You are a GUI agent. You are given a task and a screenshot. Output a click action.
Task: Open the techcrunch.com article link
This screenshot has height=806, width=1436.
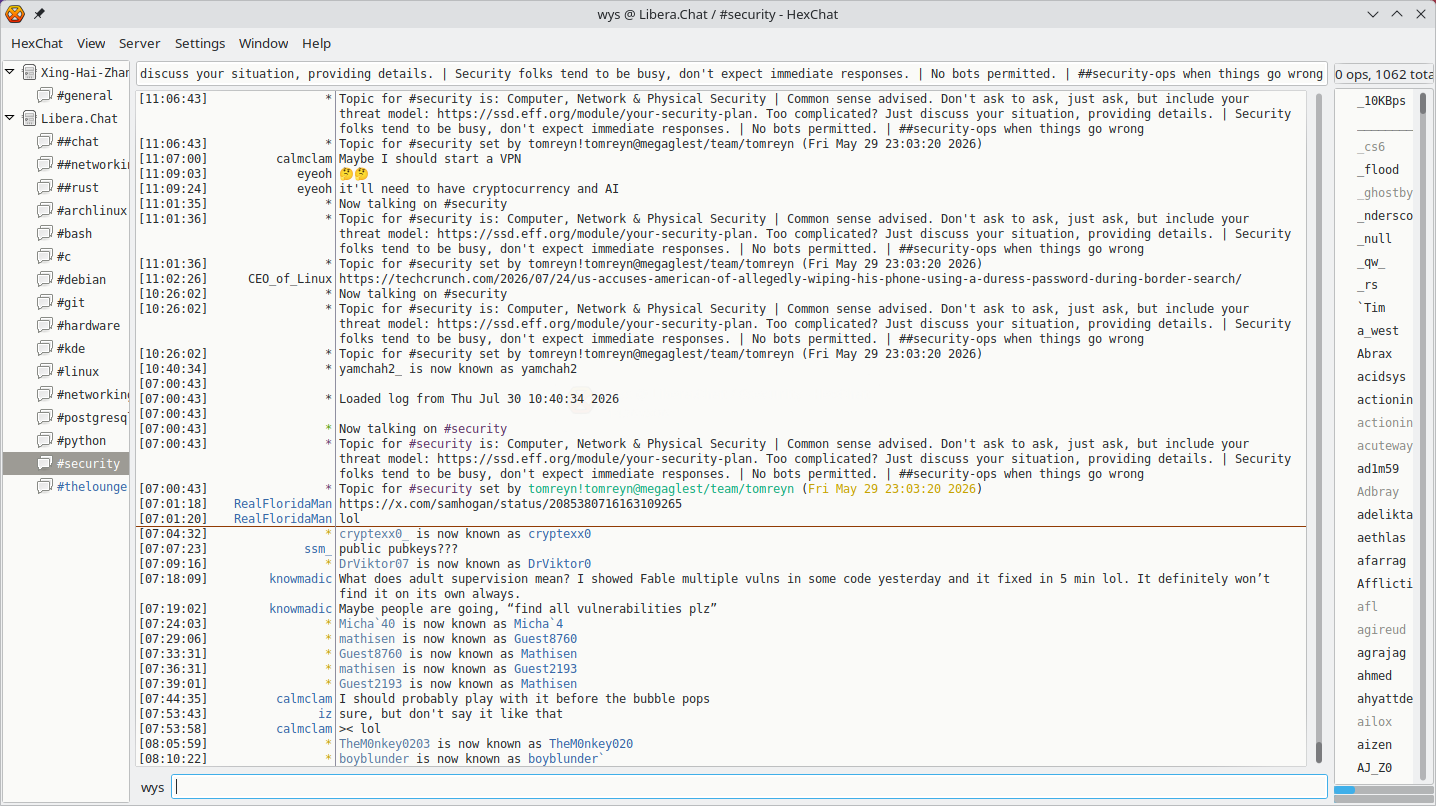790,279
